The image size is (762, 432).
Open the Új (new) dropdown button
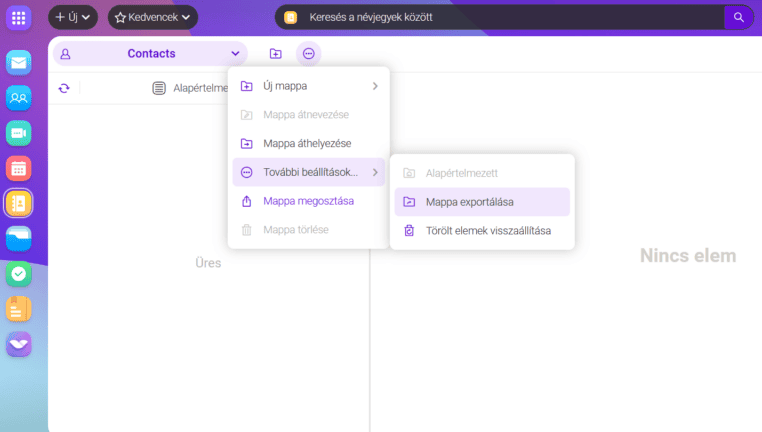click(74, 17)
